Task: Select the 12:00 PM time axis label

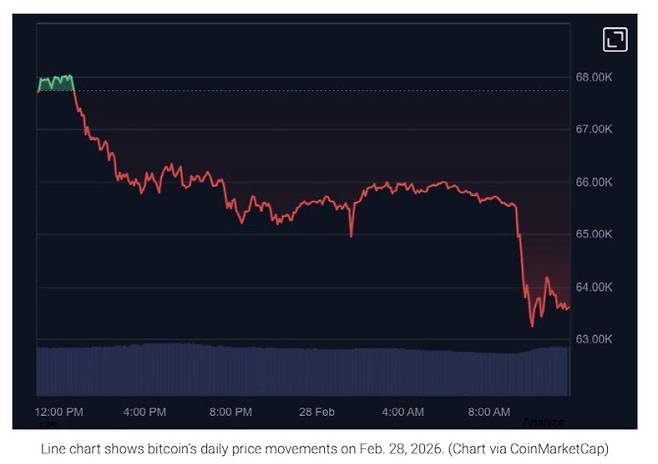Action: (x=59, y=411)
